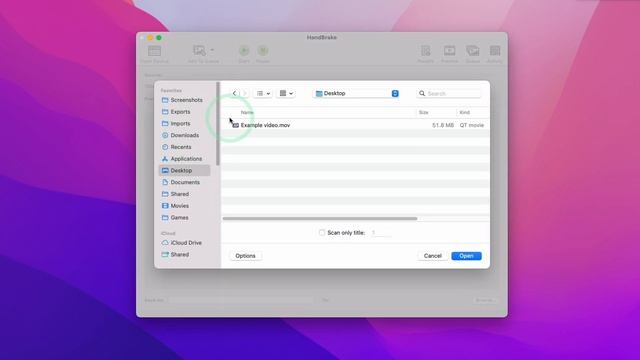
Task: Open the Desktop location pop-up menu
Action: point(357,93)
